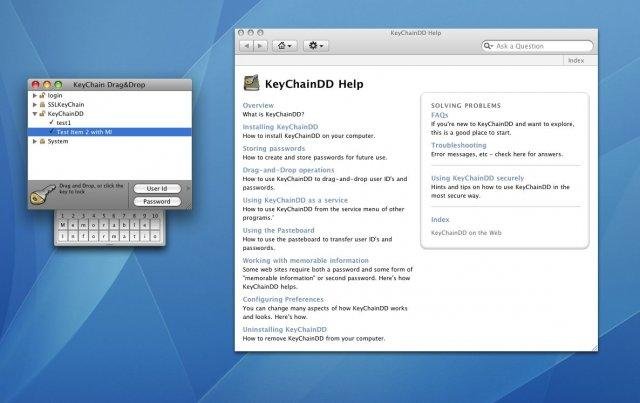Viewport: 640px width, 403px height.
Task: Open Using the Pasteboard topic
Action: (278, 230)
